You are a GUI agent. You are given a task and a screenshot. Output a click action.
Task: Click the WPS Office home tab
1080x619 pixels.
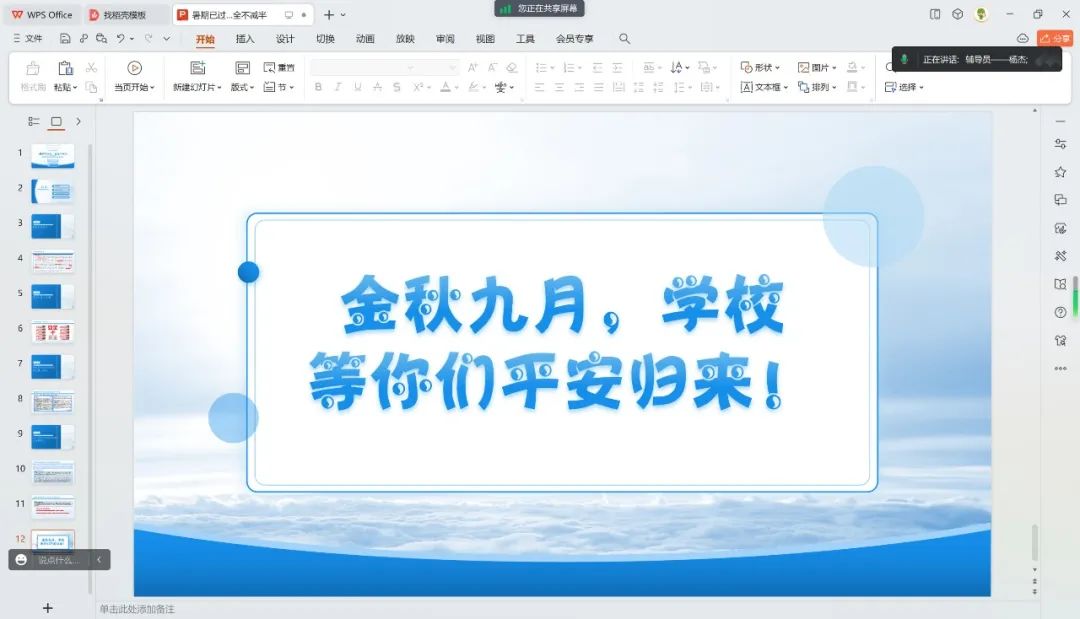point(41,14)
